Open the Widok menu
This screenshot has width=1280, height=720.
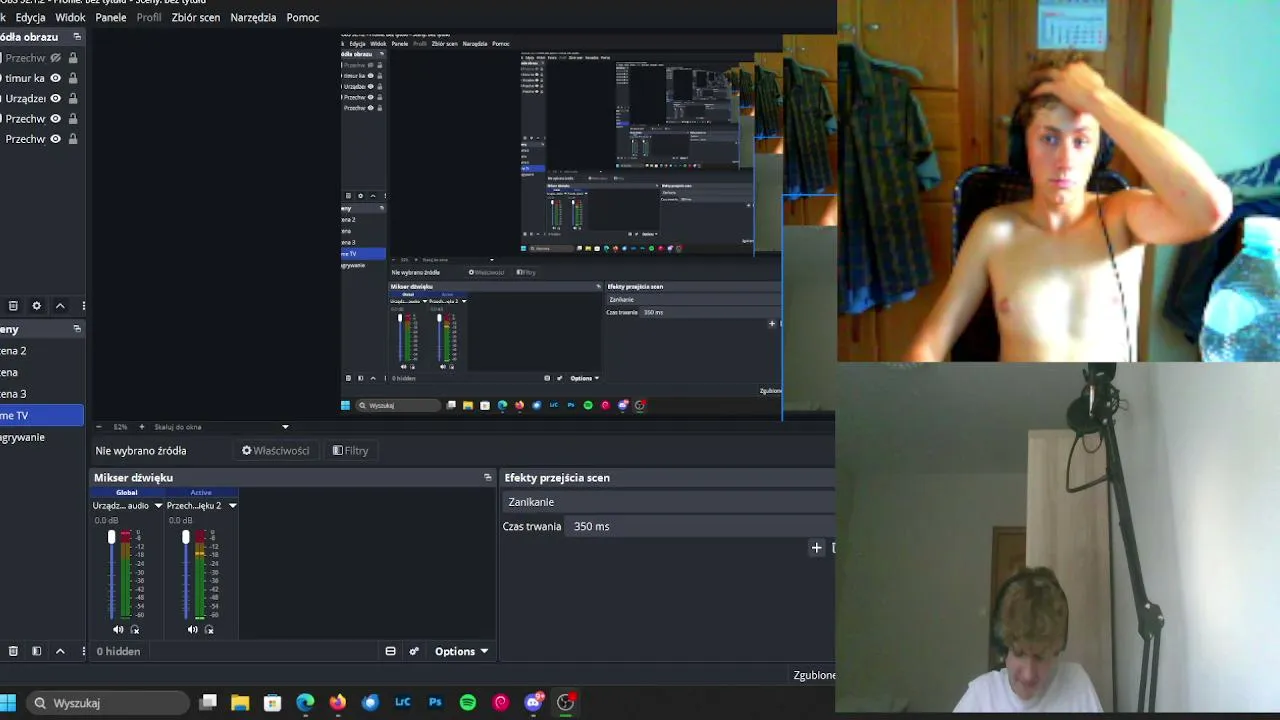[x=70, y=17]
